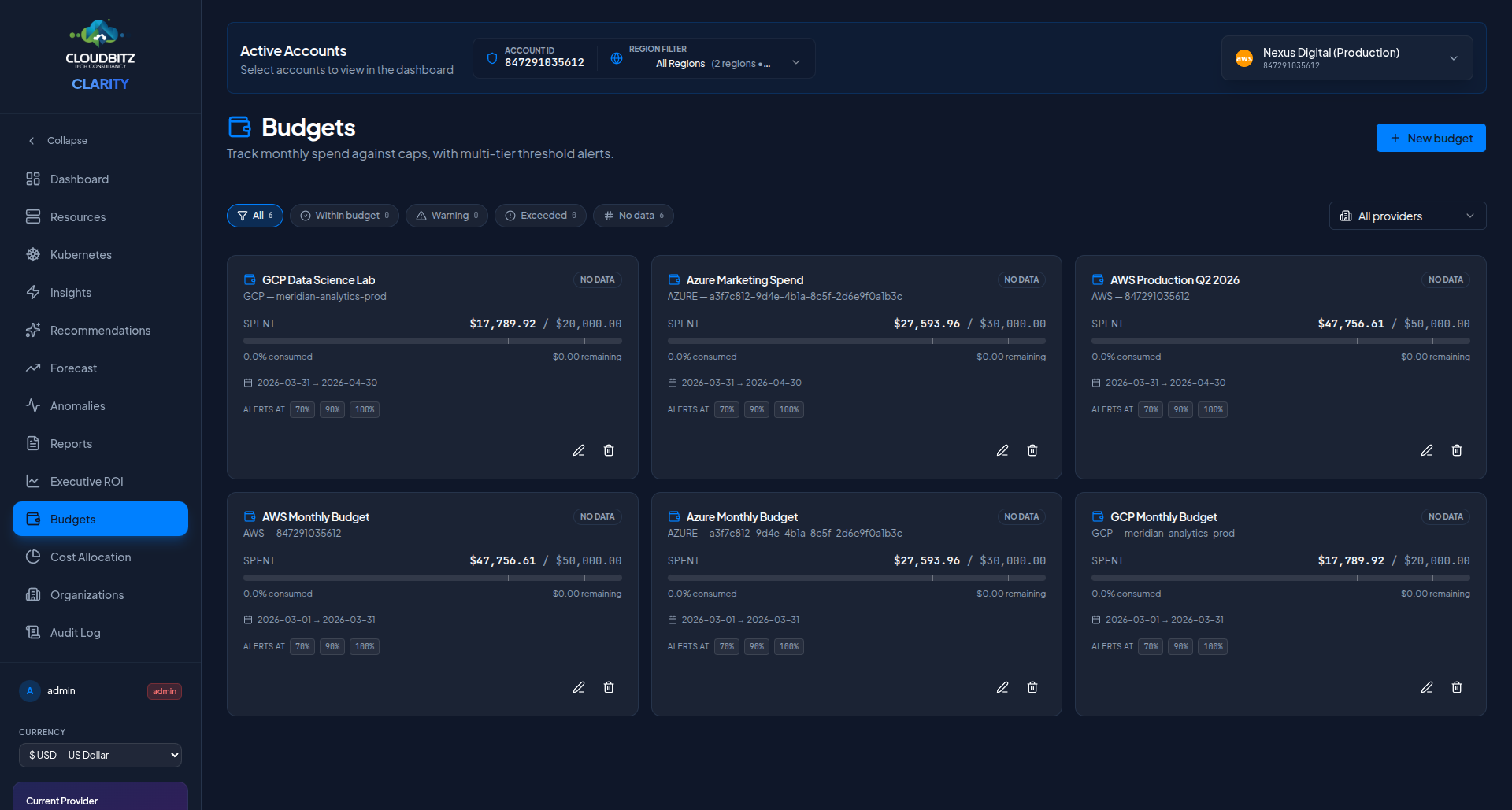The width and height of the screenshot is (1512, 810).
Task: Click the $47,756.61 spent value on AWS Monthly Budget
Action: tap(502, 560)
